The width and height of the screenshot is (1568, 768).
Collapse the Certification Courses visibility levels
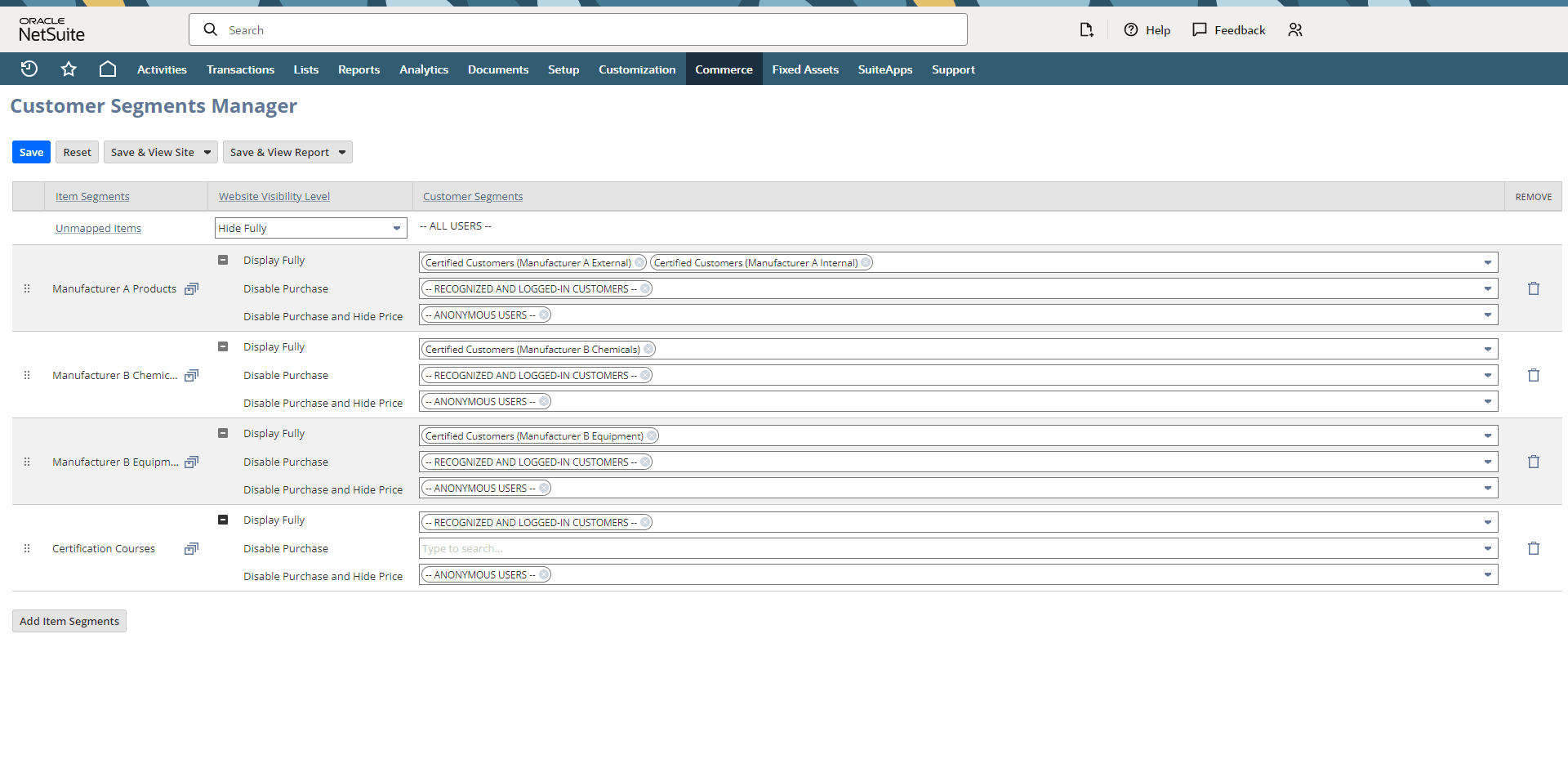(x=223, y=520)
